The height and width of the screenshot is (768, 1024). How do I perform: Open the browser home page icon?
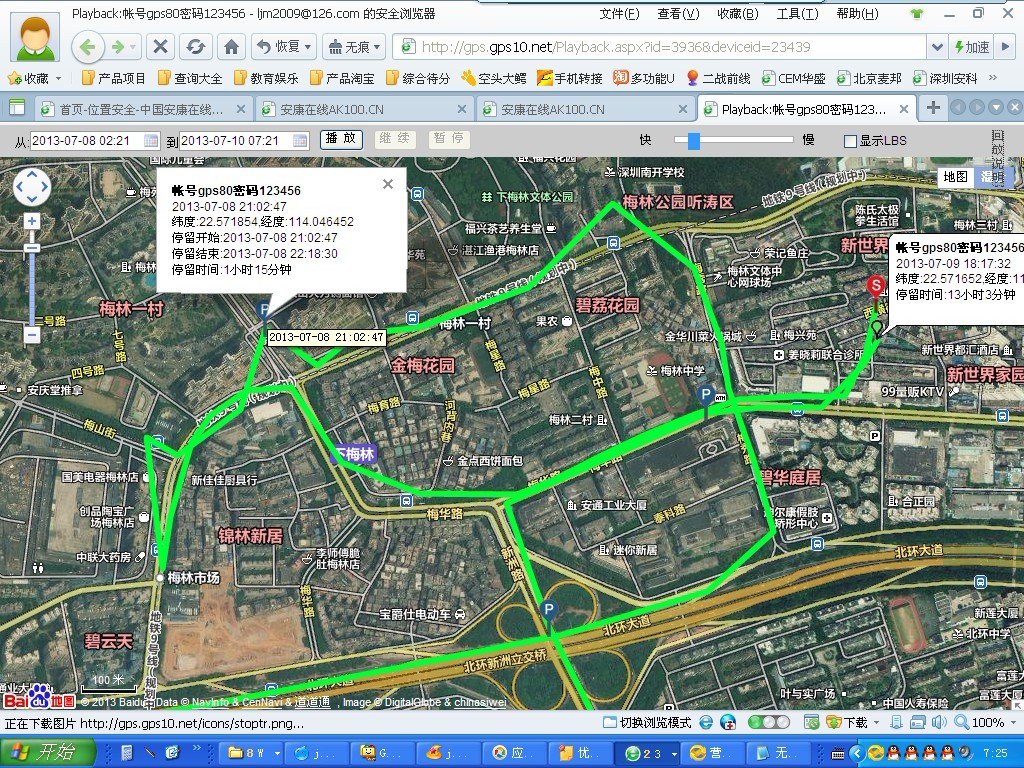[x=231, y=47]
